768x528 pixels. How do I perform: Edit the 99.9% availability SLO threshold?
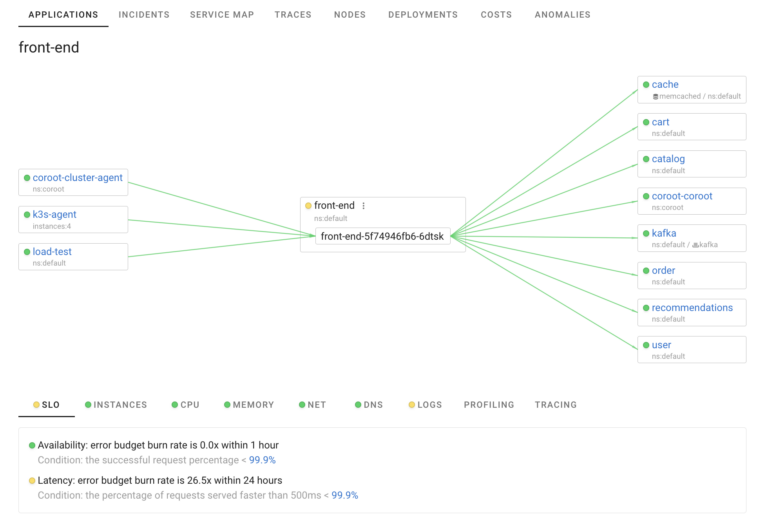(x=263, y=460)
